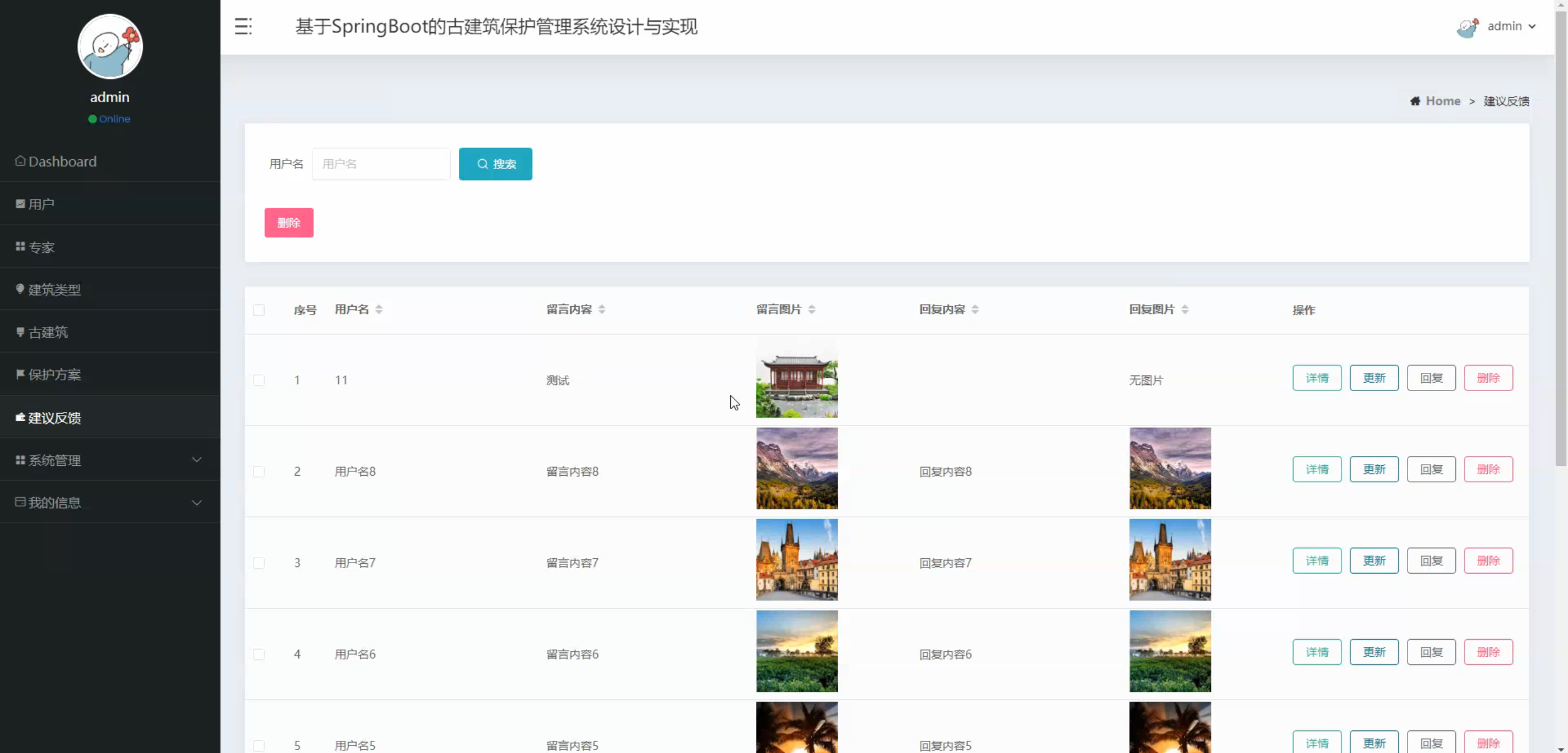Sort by 回复图片 column arrows

pos(1185,310)
